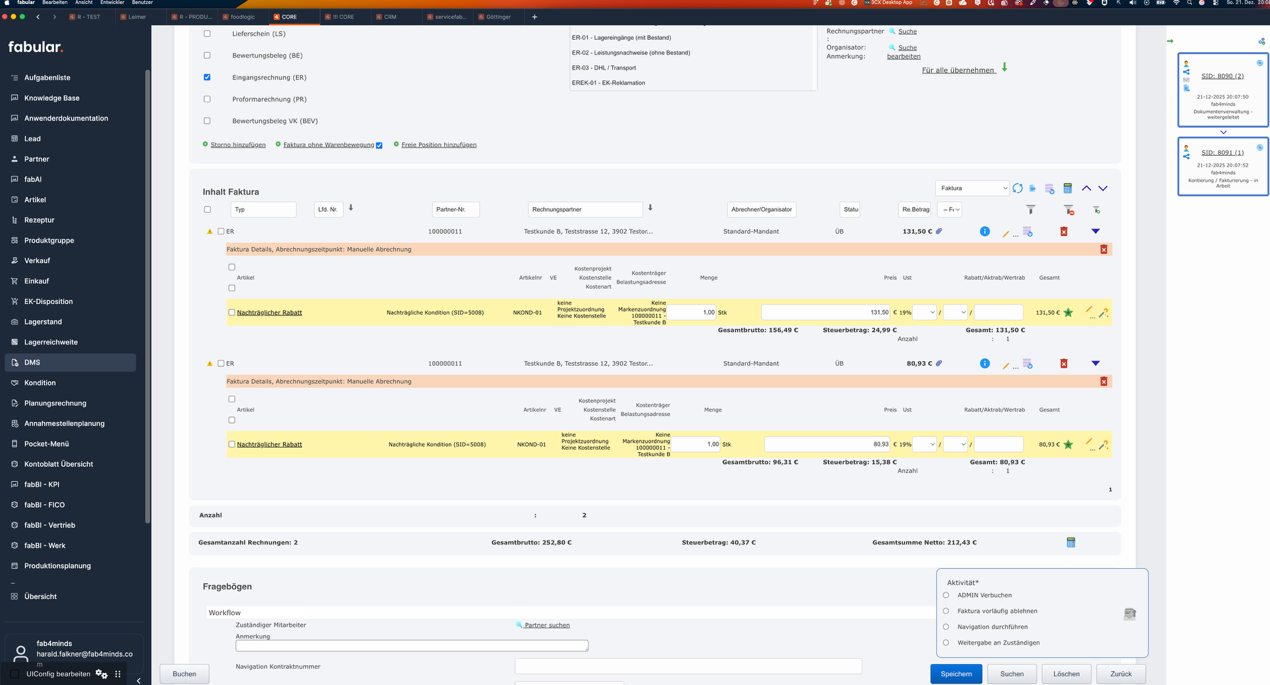Open the UIConfig gear icon in bottom bar
The image size is (1270, 685).
pyautogui.click(x=101, y=674)
